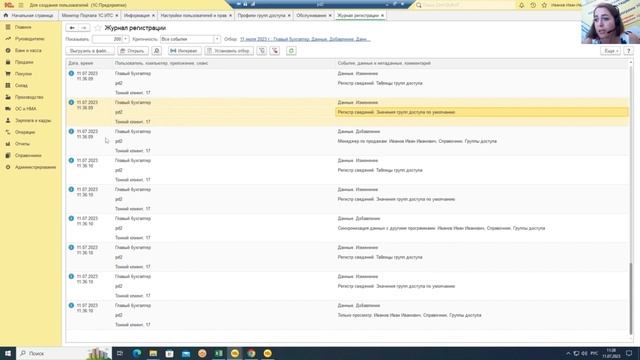The height and width of the screenshot is (360, 640).
Task: Open Excel from the taskbar
Action: [x=218, y=353]
